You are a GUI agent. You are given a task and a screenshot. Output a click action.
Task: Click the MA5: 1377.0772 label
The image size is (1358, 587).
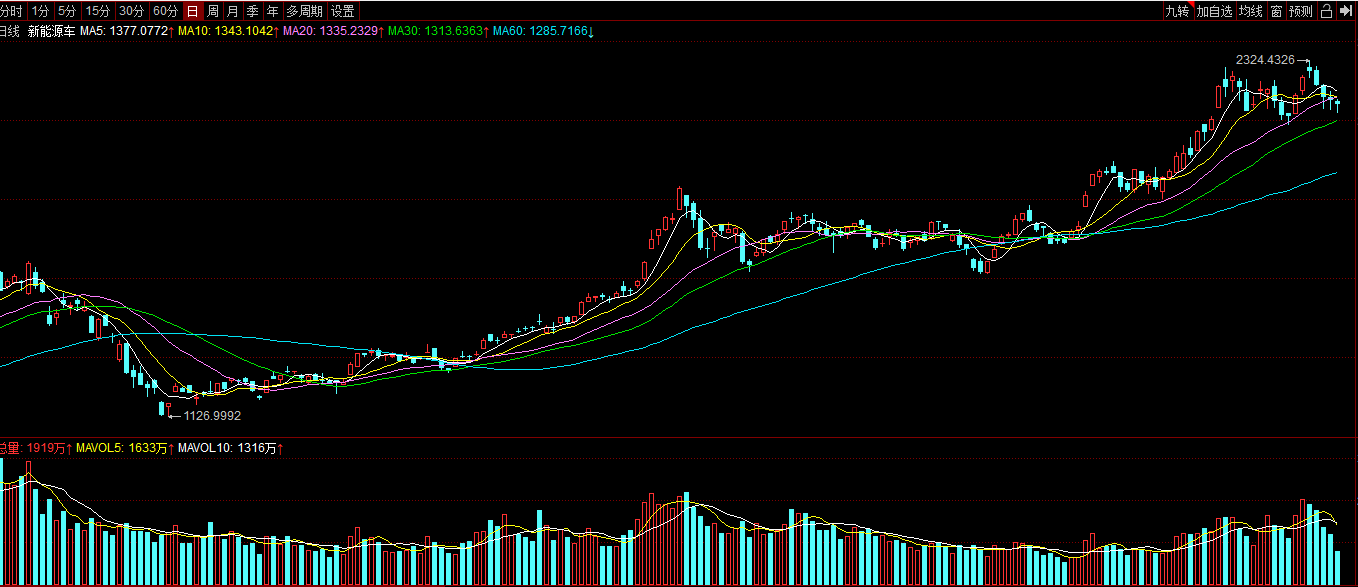pos(123,32)
